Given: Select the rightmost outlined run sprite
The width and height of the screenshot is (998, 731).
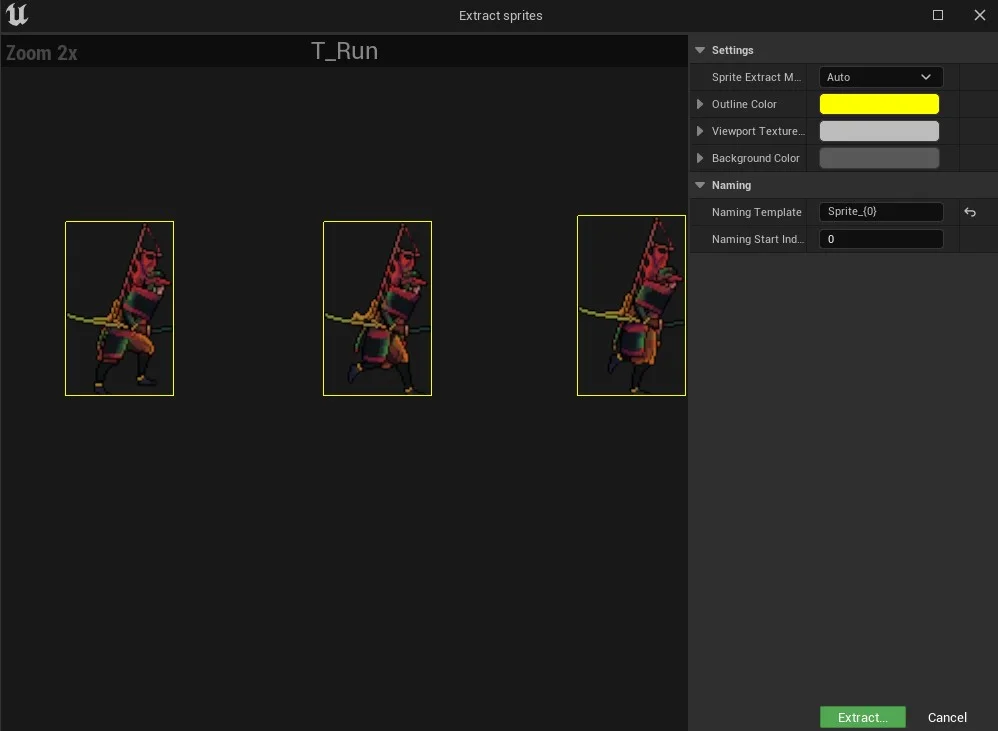Looking at the screenshot, I should tap(631, 305).
